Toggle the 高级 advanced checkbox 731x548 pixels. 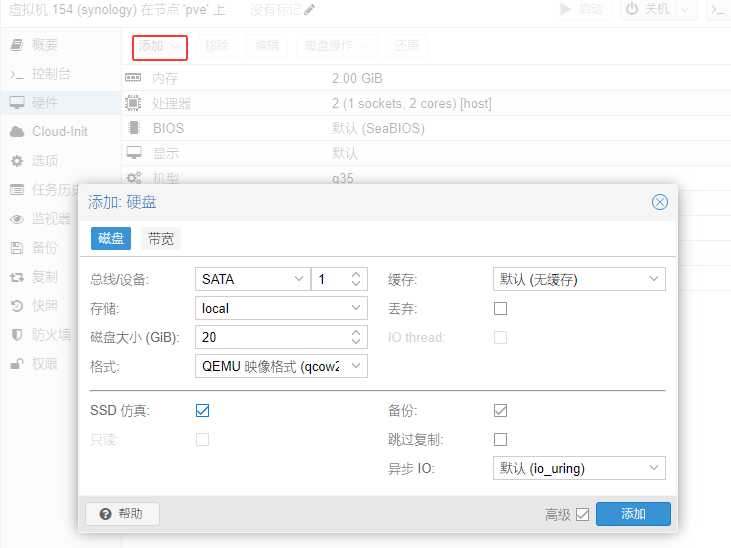pyautogui.click(x=582, y=514)
